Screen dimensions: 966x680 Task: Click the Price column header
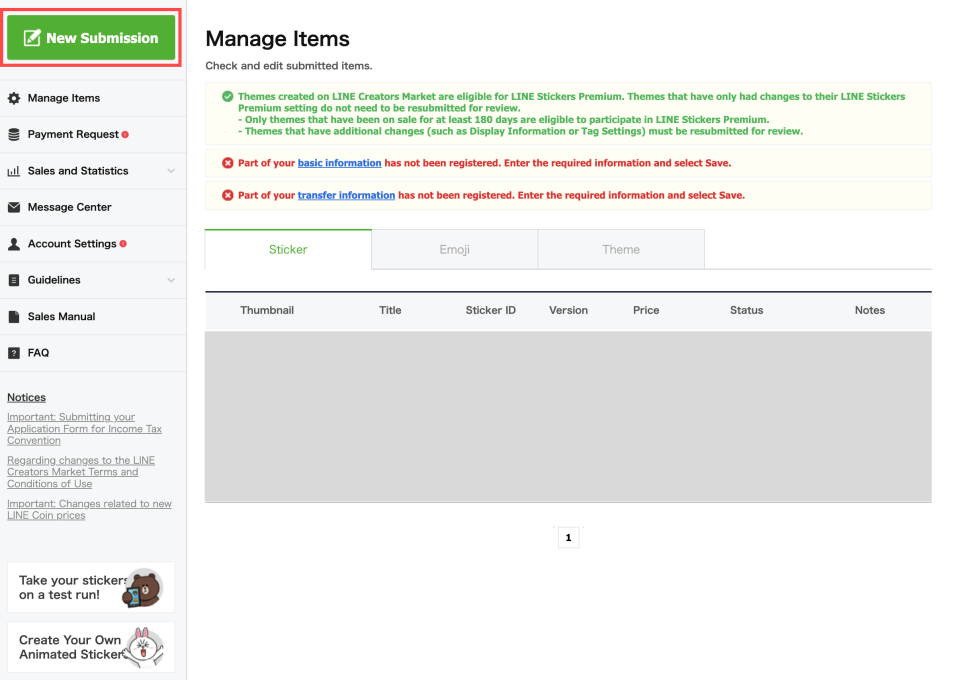coord(646,310)
